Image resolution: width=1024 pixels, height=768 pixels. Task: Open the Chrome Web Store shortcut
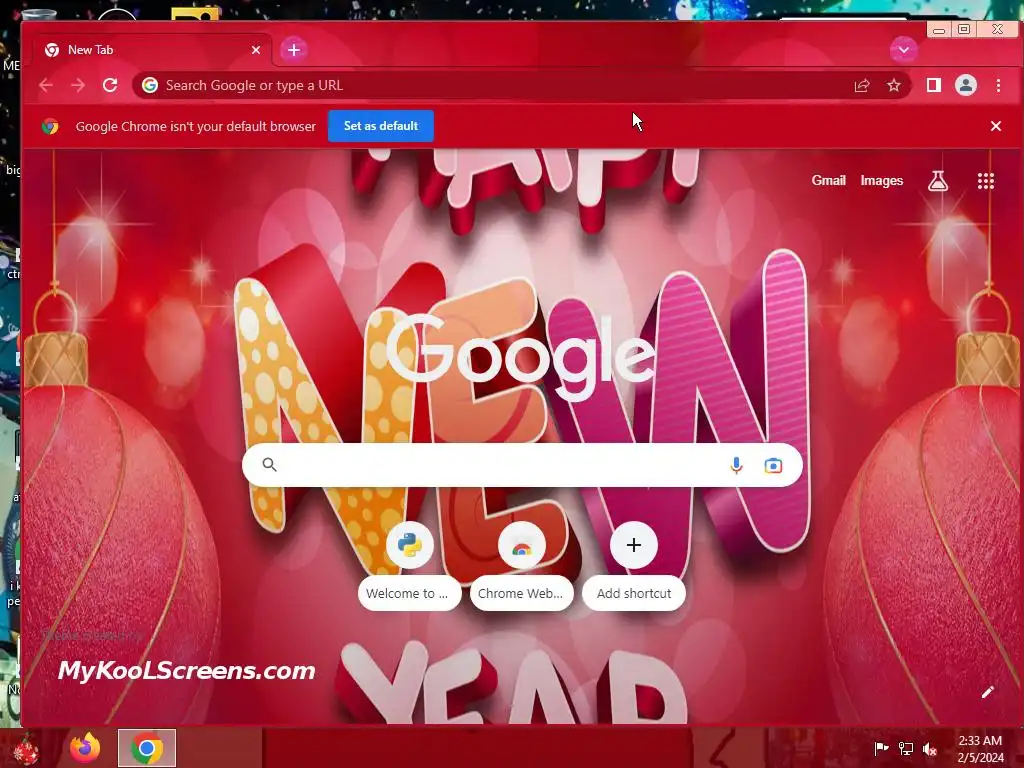click(x=521, y=566)
